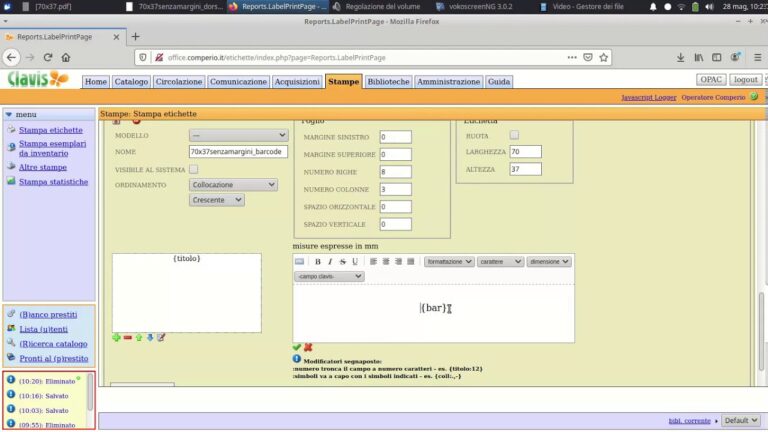This screenshot has height=432, width=768.
Task: Go to Firefox home page
Action: [x=66, y=57]
